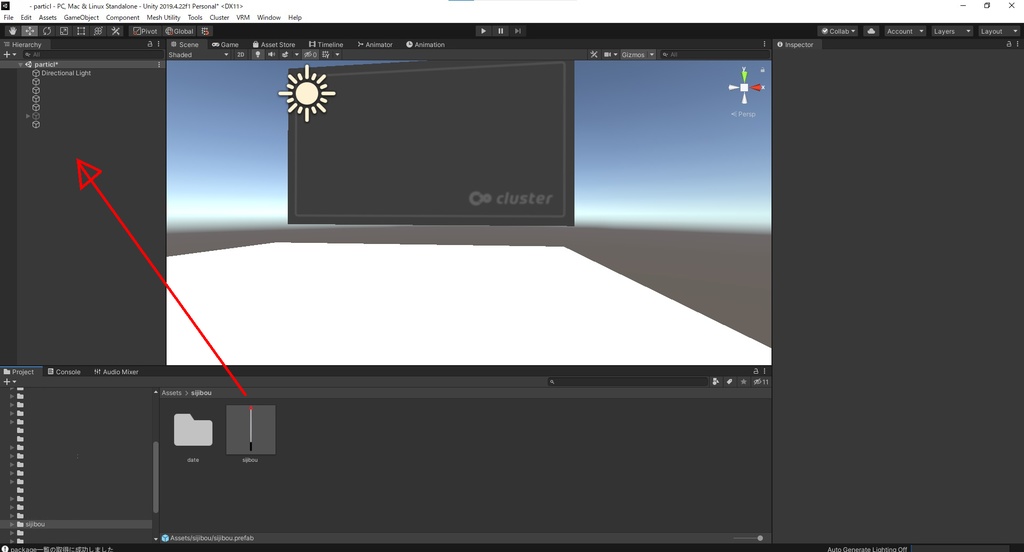The image size is (1024, 552).
Task: Toggle grid snapping icon in toolbar
Action: (x=205, y=31)
